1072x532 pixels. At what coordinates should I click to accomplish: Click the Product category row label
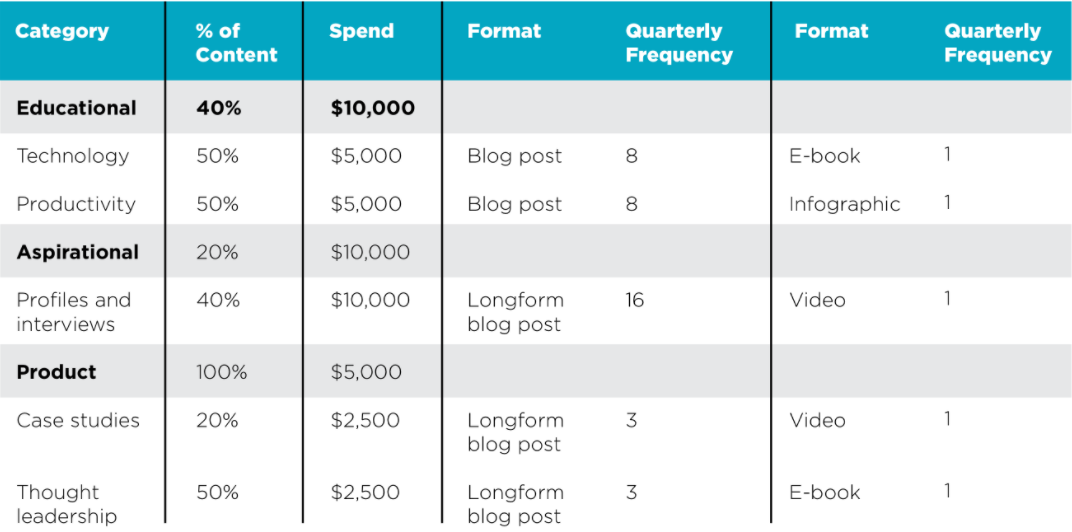pos(56,372)
